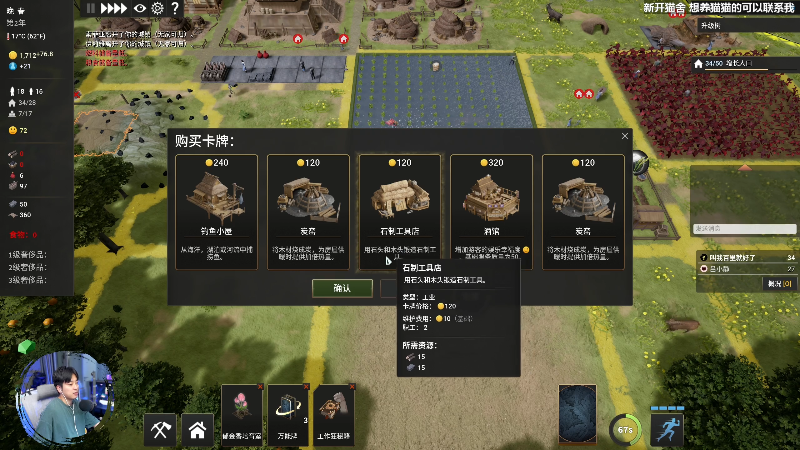Viewport: 800px width, 450px height.
Task: Click the dark card deck at bottom right
Action: pyautogui.click(x=578, y=414)
